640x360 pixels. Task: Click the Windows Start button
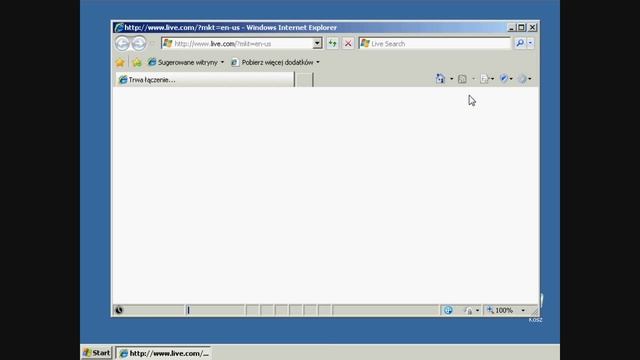coord(97,353)
